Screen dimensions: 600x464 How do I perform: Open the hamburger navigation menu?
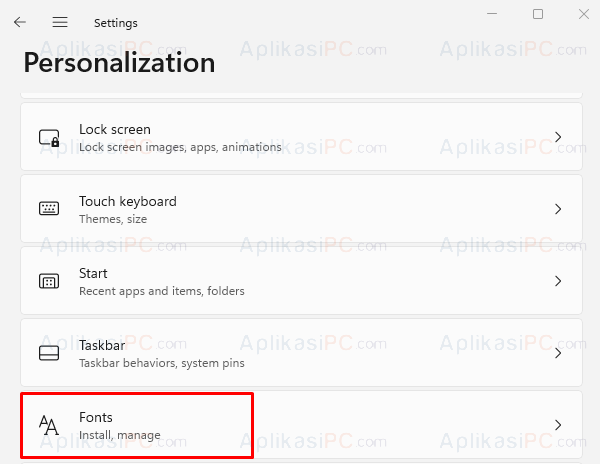tap(60, 22)
